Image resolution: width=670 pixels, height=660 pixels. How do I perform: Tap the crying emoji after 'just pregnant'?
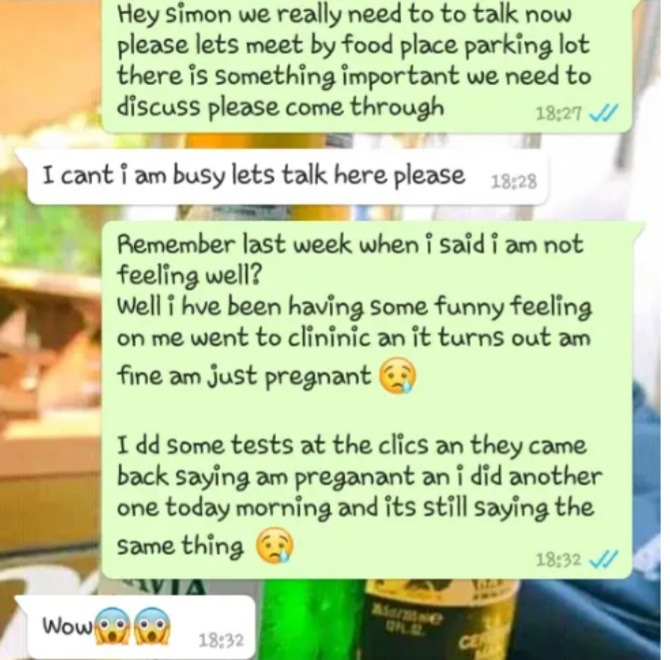397,375
